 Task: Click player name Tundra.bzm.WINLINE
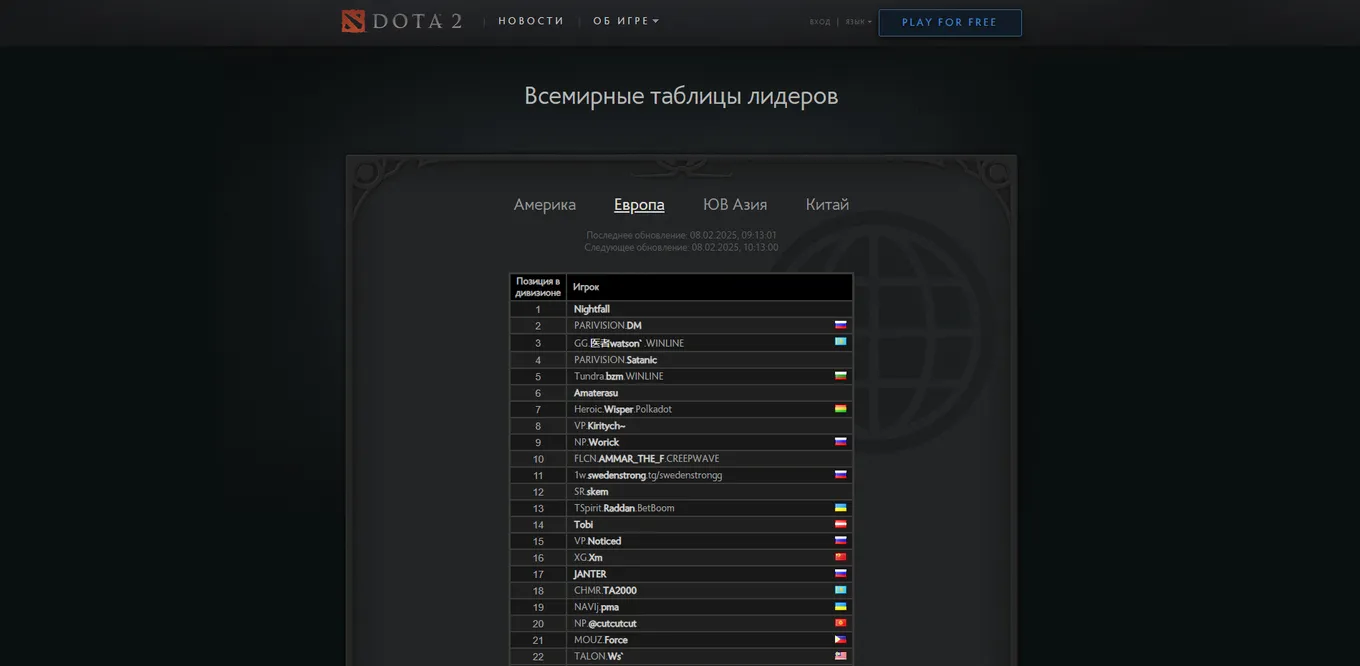[619, 376]
